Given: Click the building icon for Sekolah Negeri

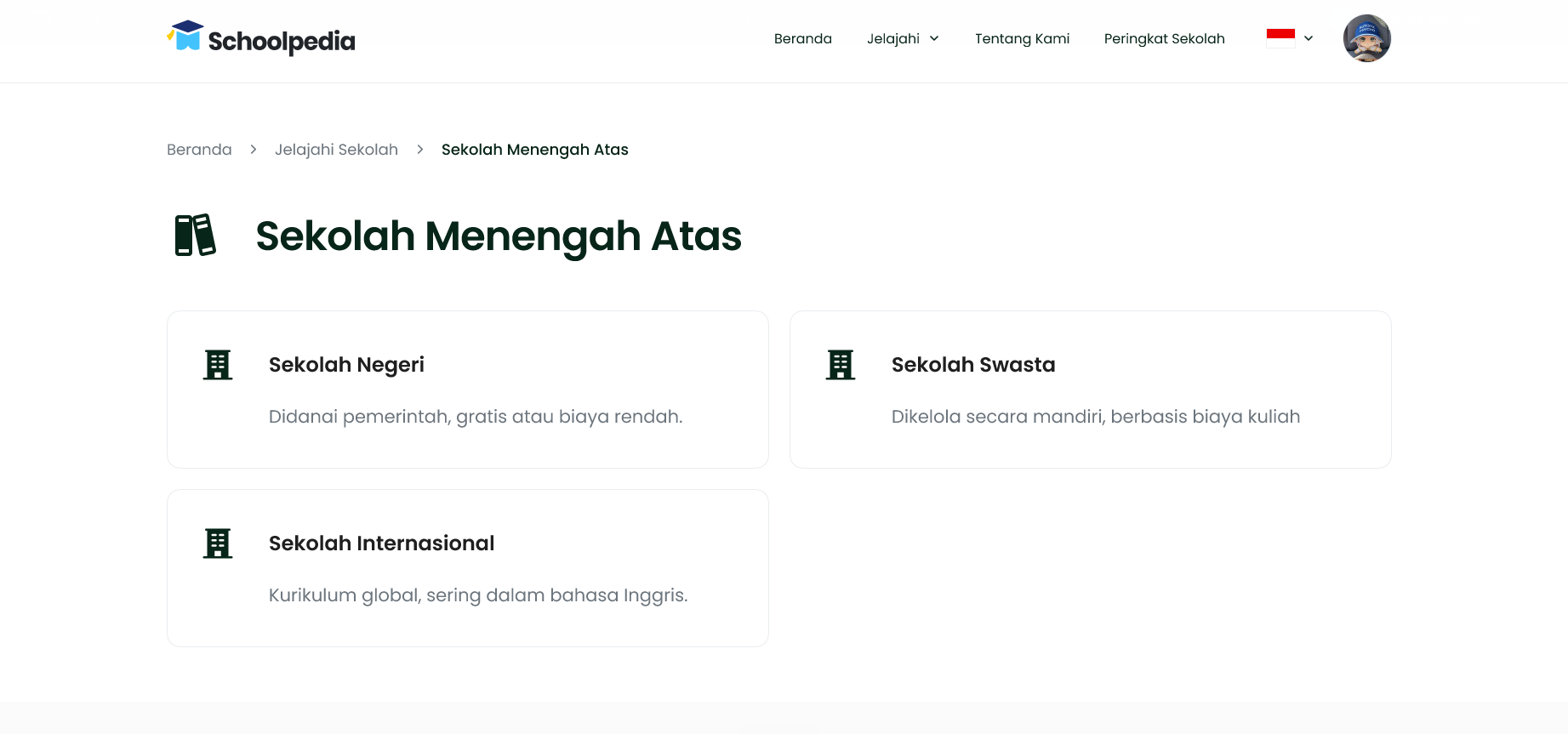Looking at the screenshot, I should pos(218,365).
